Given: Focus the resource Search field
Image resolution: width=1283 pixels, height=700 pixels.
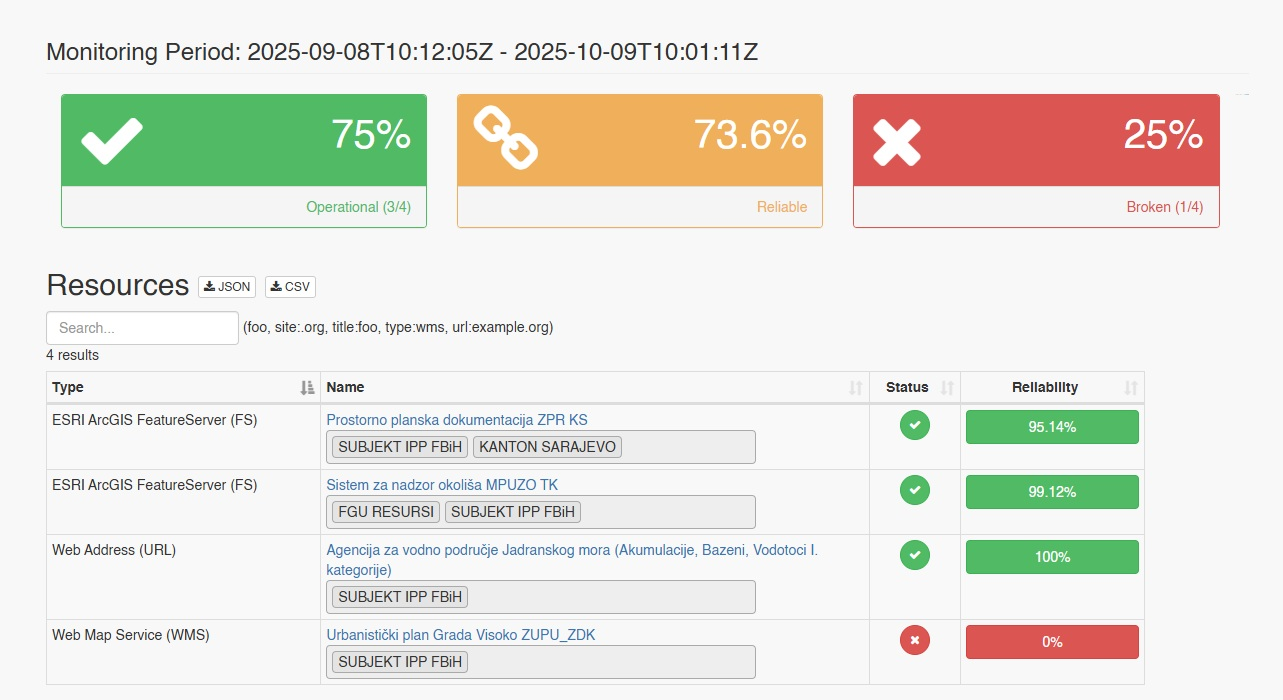Looking at the screenshot, I should (x=142, y=328).
